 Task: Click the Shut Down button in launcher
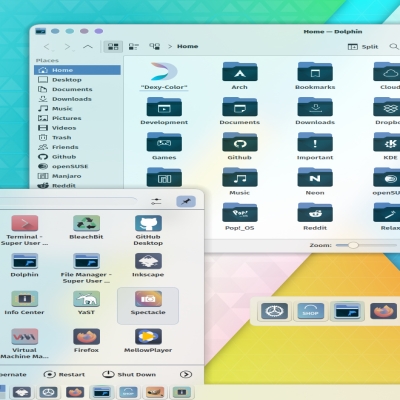[x=129, y=374]
